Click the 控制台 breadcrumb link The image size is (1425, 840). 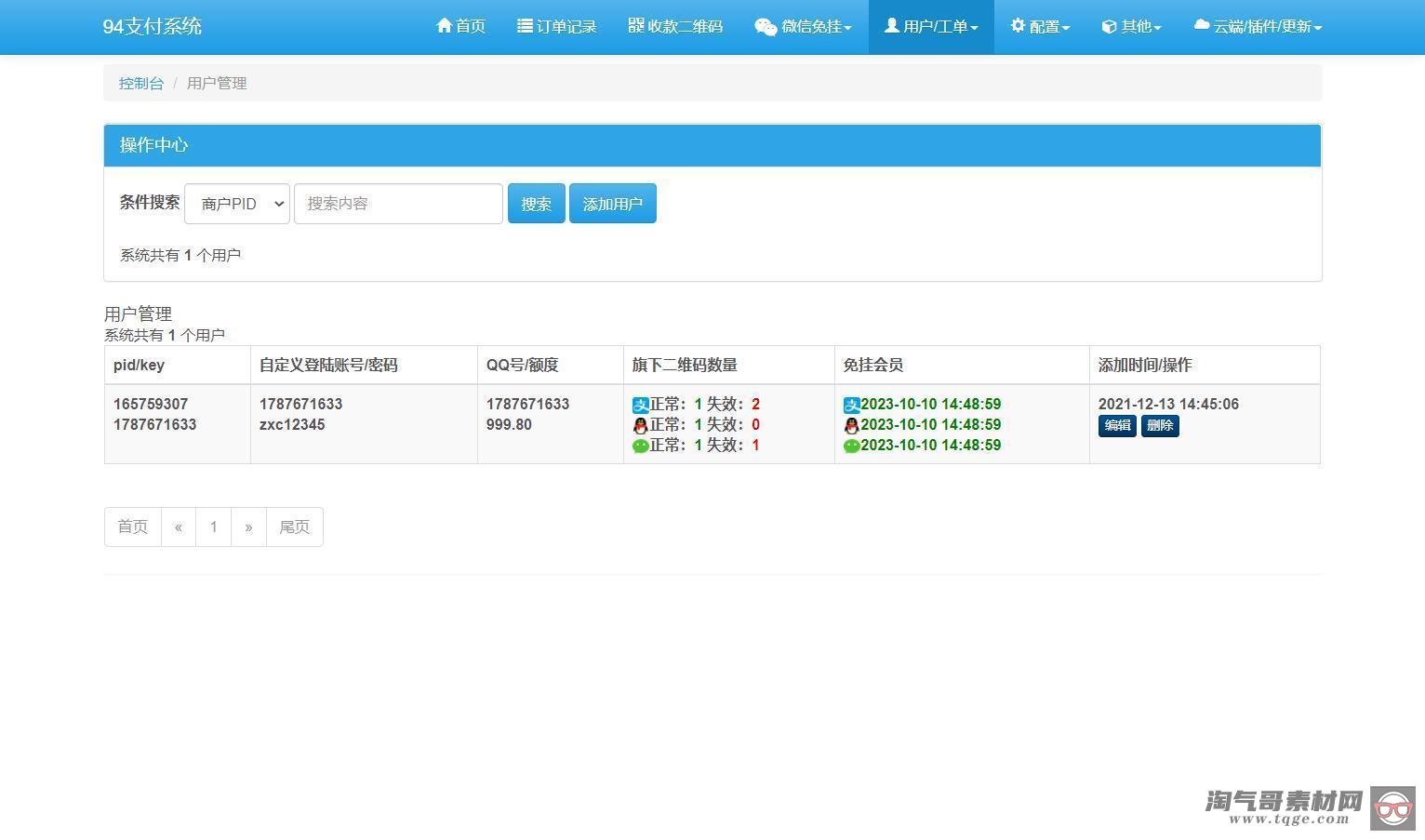click(x=141, y=83)
